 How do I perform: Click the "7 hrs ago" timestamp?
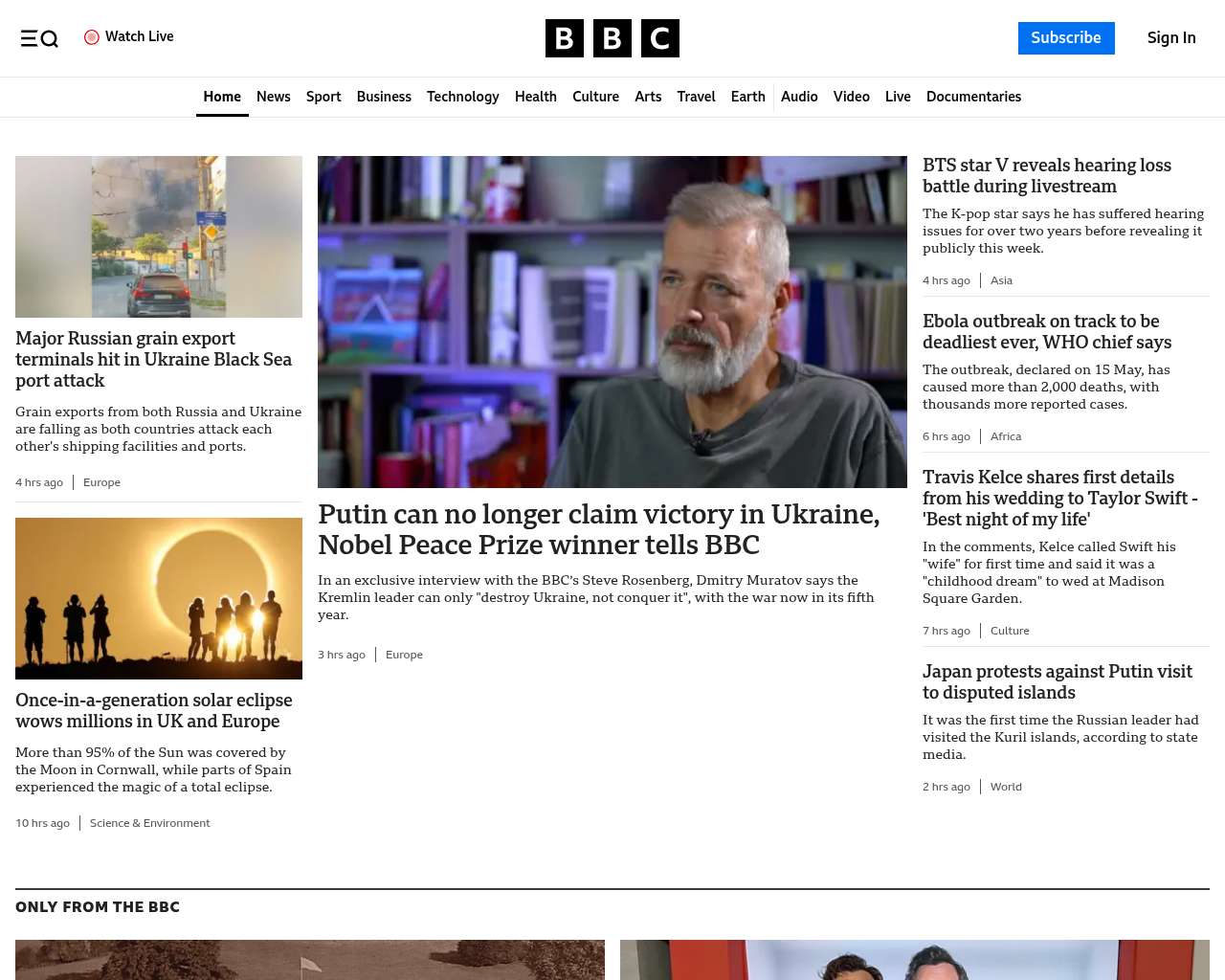[x=947, y=631]
